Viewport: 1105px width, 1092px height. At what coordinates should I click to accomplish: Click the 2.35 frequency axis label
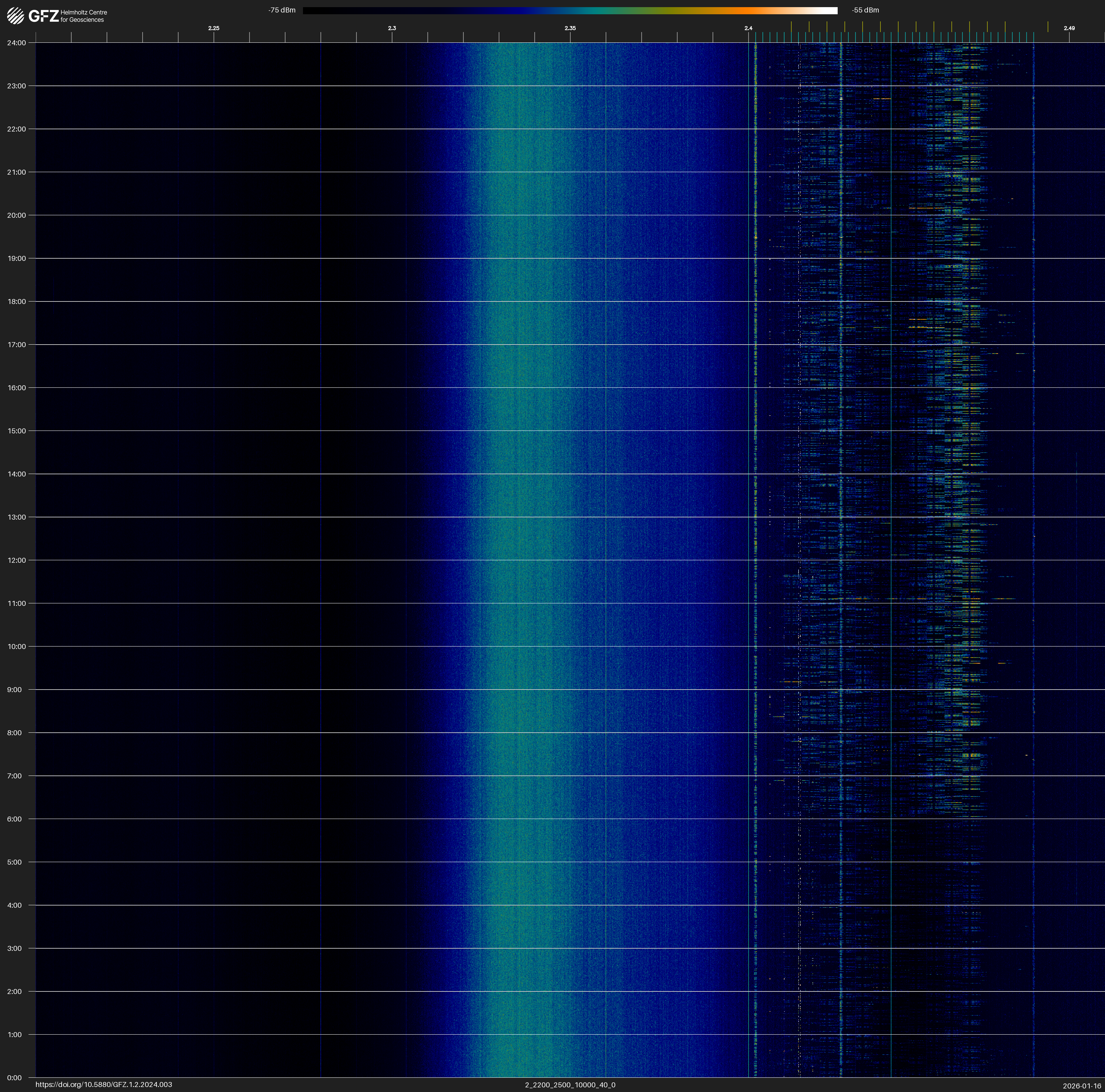pyautogui.click(x=570, y=28)
